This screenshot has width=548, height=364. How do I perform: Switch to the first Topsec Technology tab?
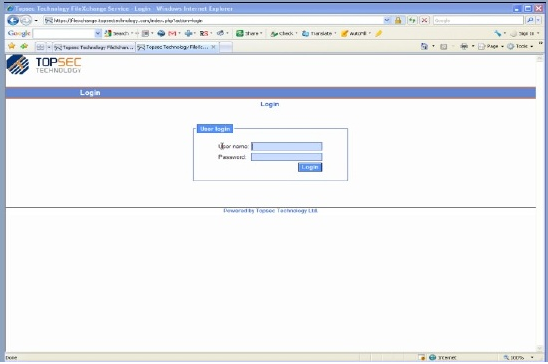pos(94,47)
